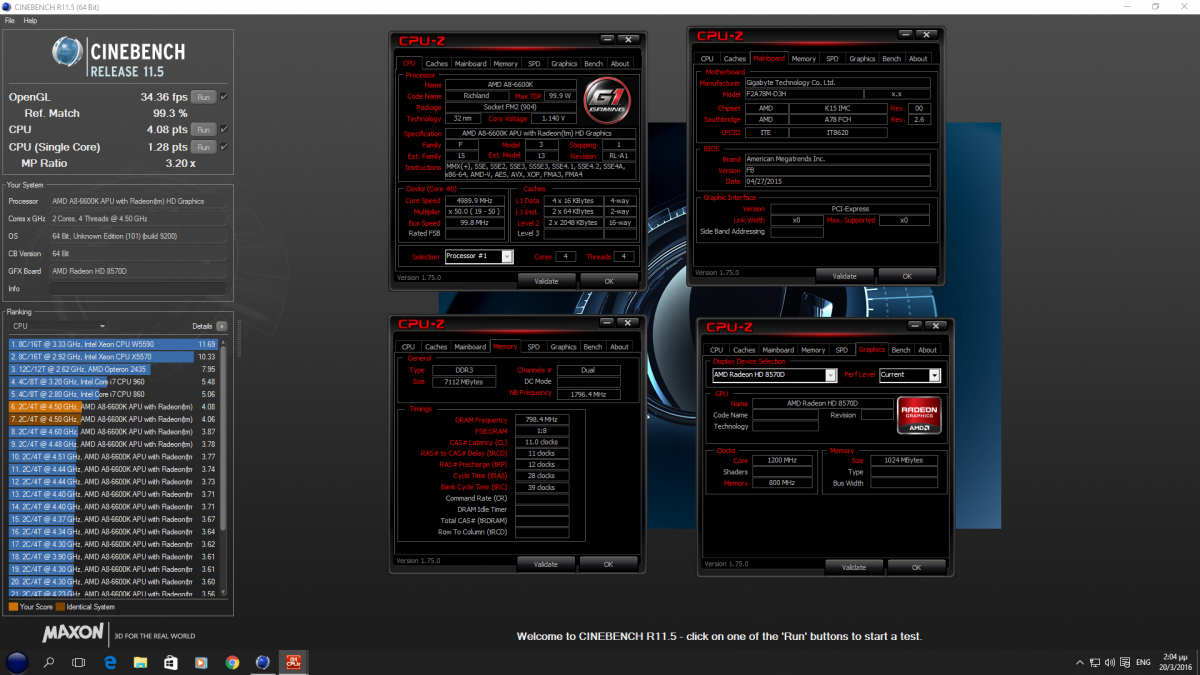Click the DRAM Frequency 798.4 MHz value
Image resolution: width=1200 pixels, height=675 pixels.
point(542,419)
